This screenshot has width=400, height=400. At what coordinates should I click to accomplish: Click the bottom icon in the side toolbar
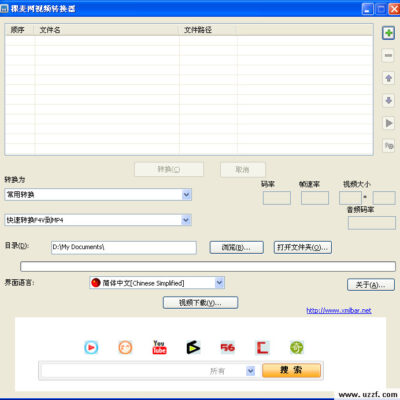[x=388, y=146]
